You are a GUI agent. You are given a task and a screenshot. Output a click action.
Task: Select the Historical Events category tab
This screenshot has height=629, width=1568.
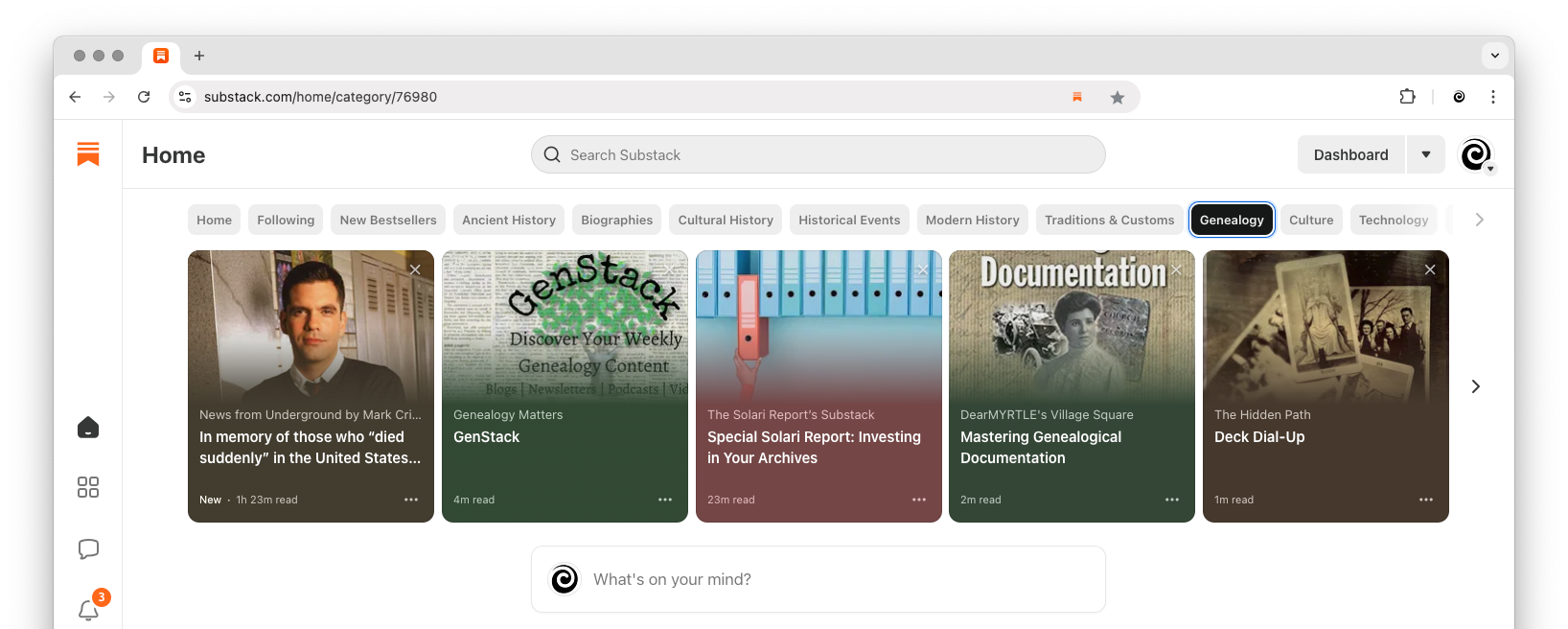[849, 220]
